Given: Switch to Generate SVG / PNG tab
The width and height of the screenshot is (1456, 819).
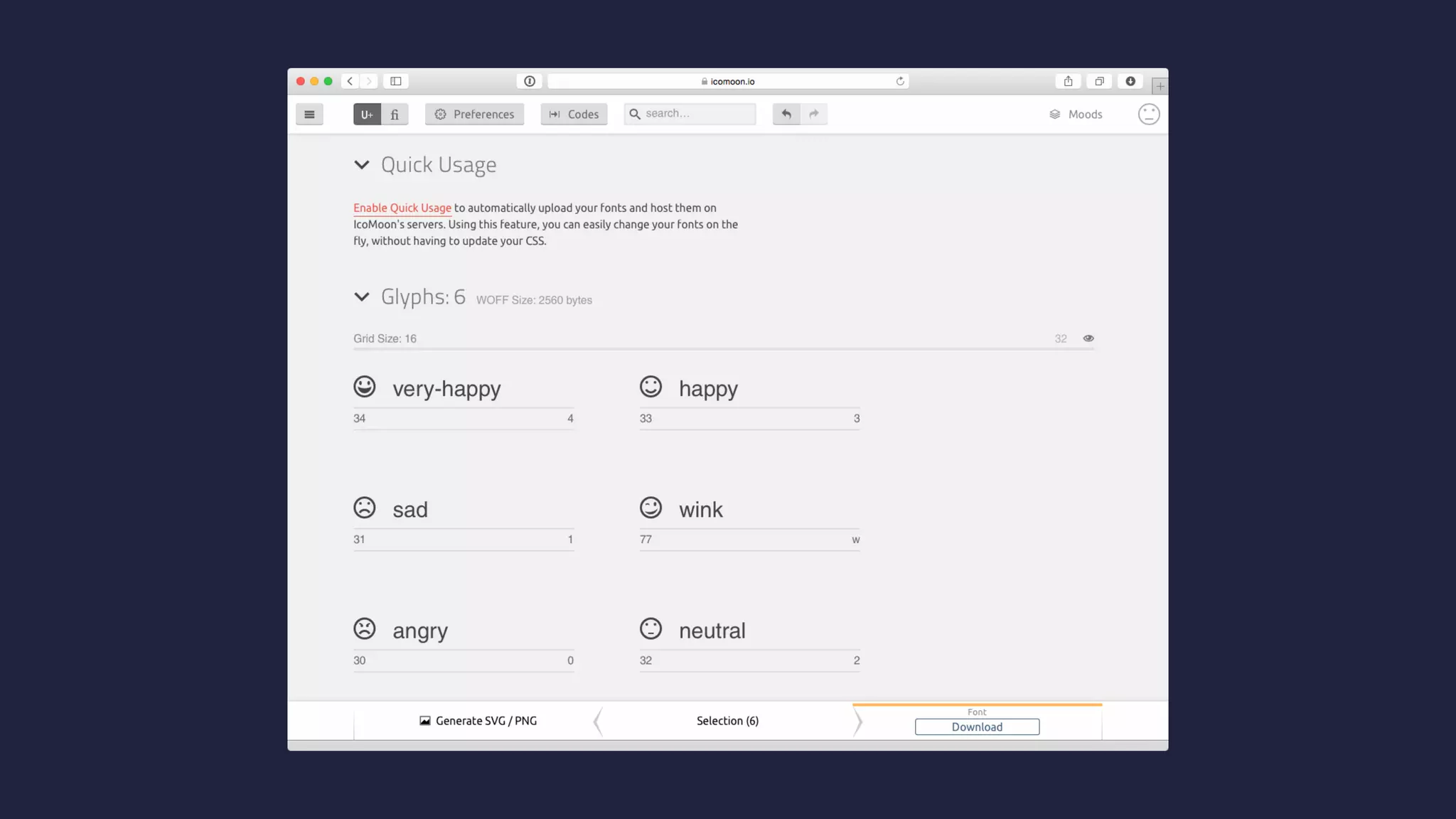Looking at the screenshot, I should (478, 721).
